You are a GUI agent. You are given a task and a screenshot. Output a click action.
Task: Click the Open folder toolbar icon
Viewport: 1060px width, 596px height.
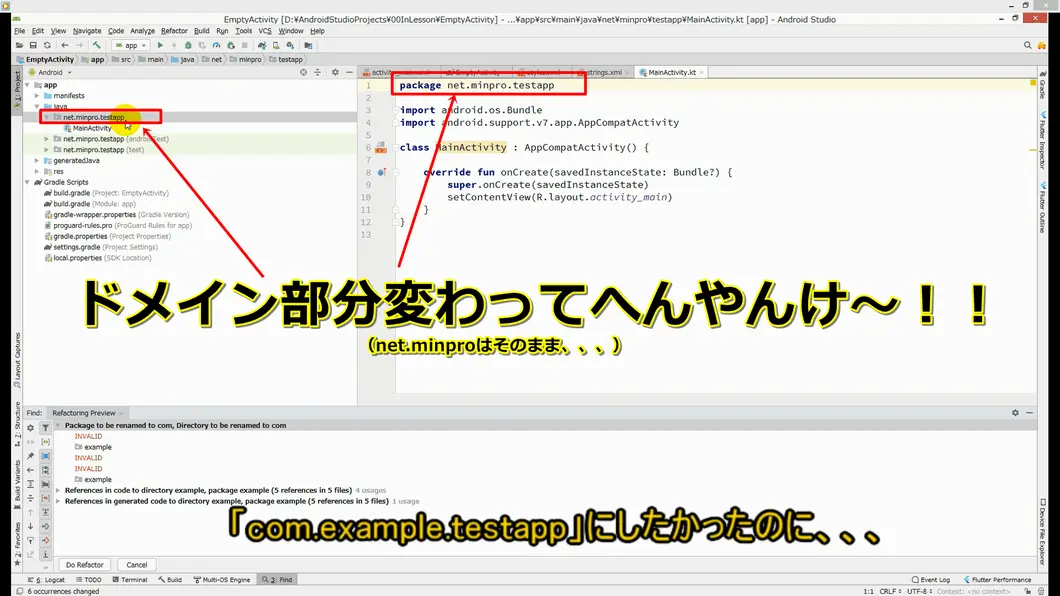pos(19,45)
